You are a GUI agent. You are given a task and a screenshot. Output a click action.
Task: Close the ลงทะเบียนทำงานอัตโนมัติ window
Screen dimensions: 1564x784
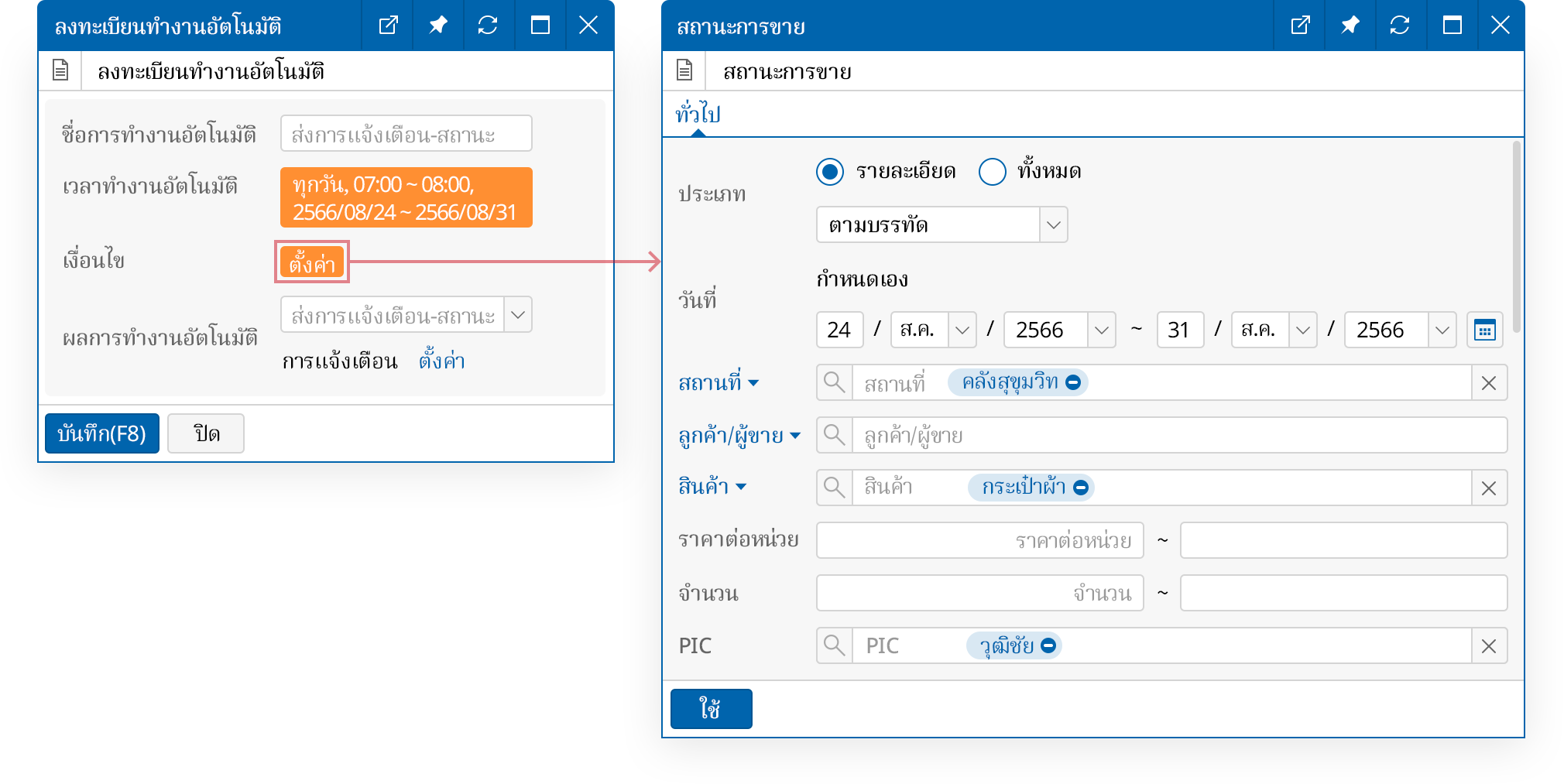[x=588, y=26]
